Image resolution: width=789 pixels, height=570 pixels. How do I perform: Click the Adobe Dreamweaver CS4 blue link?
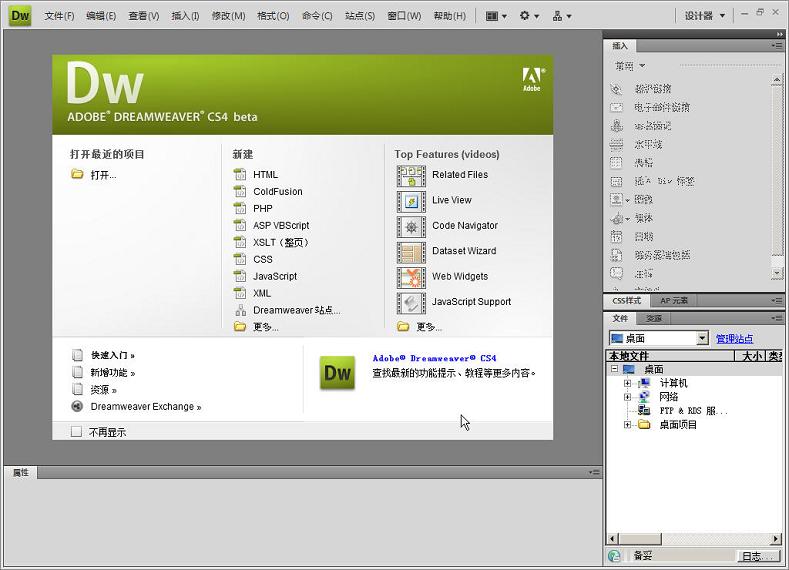coord(434,358)
